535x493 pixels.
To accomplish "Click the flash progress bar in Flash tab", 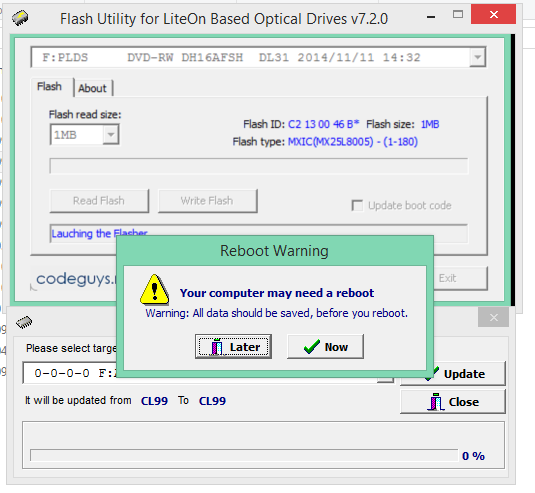I will (x=259, y=166).
